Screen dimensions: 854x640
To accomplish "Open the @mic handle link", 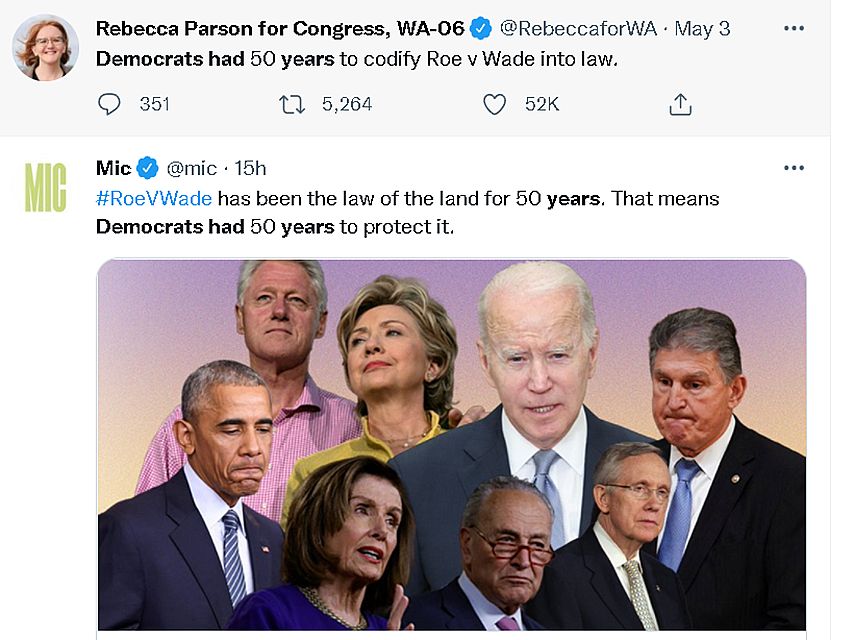I will pos(192,168).
